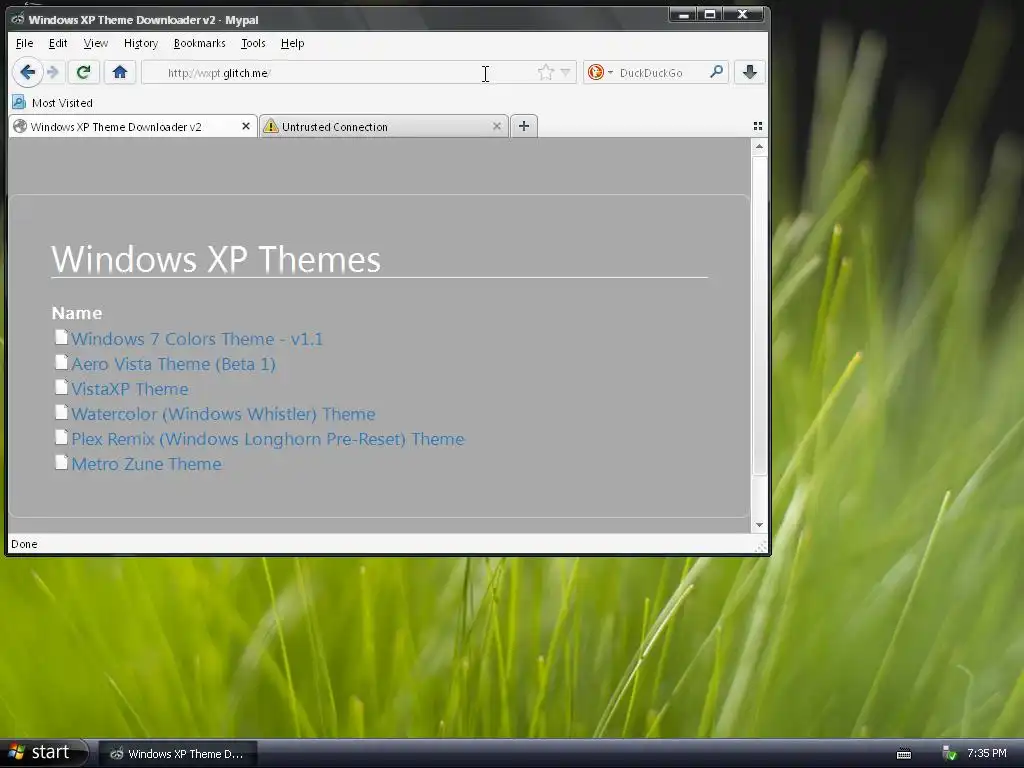Open the File menu
This screenshot has height=768, width=1024.
[24, 43]
